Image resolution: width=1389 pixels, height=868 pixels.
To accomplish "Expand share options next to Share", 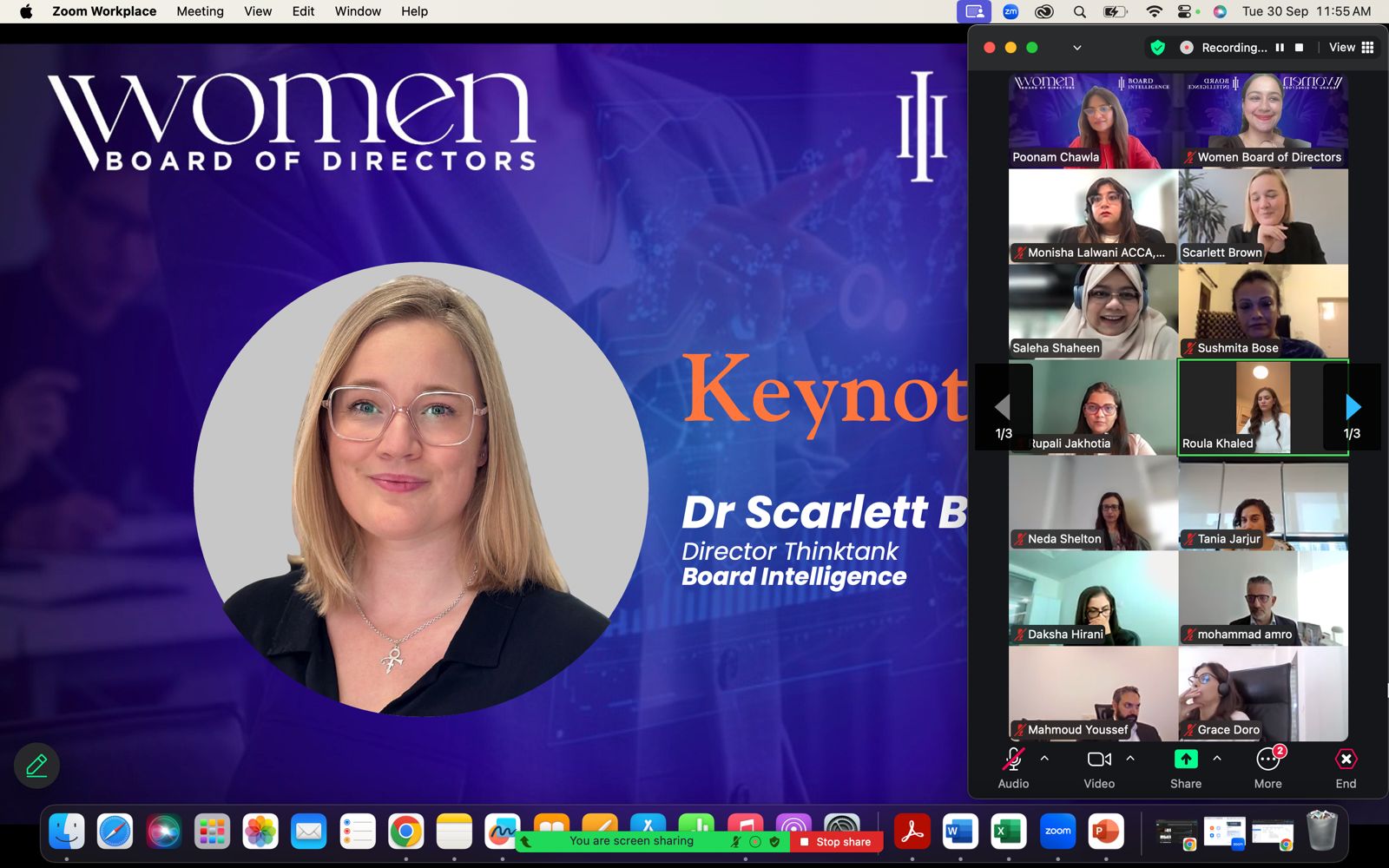I will (1217, 759).
